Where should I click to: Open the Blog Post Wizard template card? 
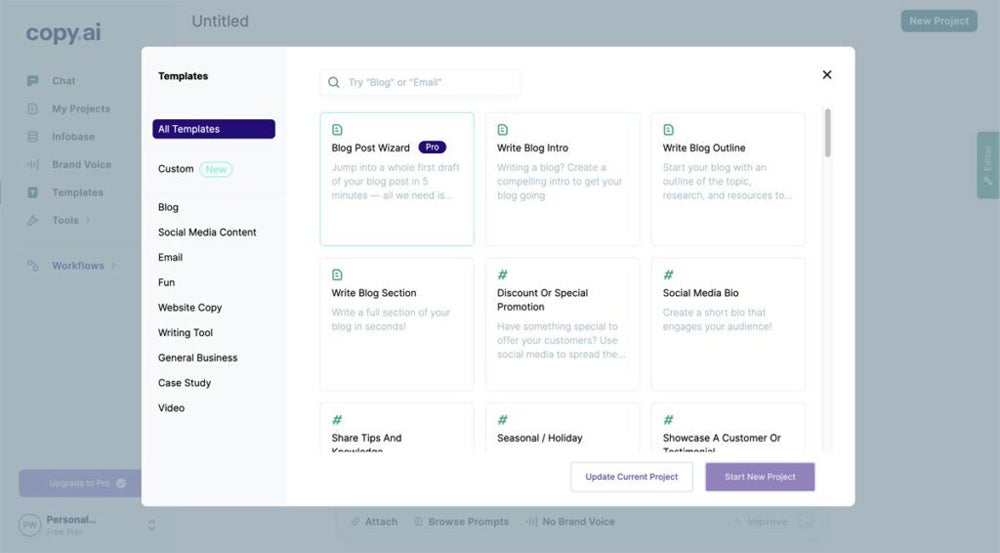397,179
